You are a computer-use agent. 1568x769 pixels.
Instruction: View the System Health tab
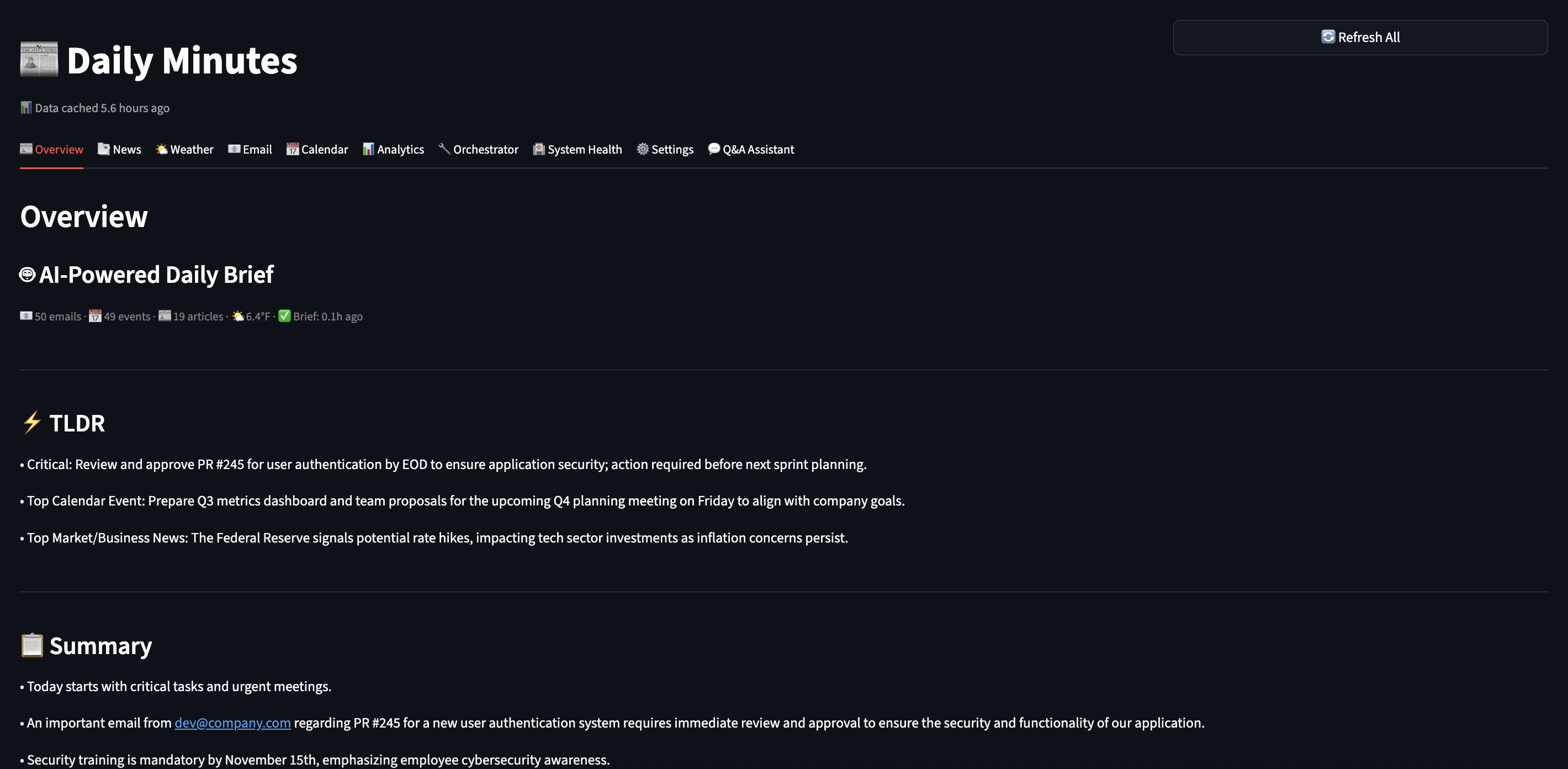tap(578, 149)
